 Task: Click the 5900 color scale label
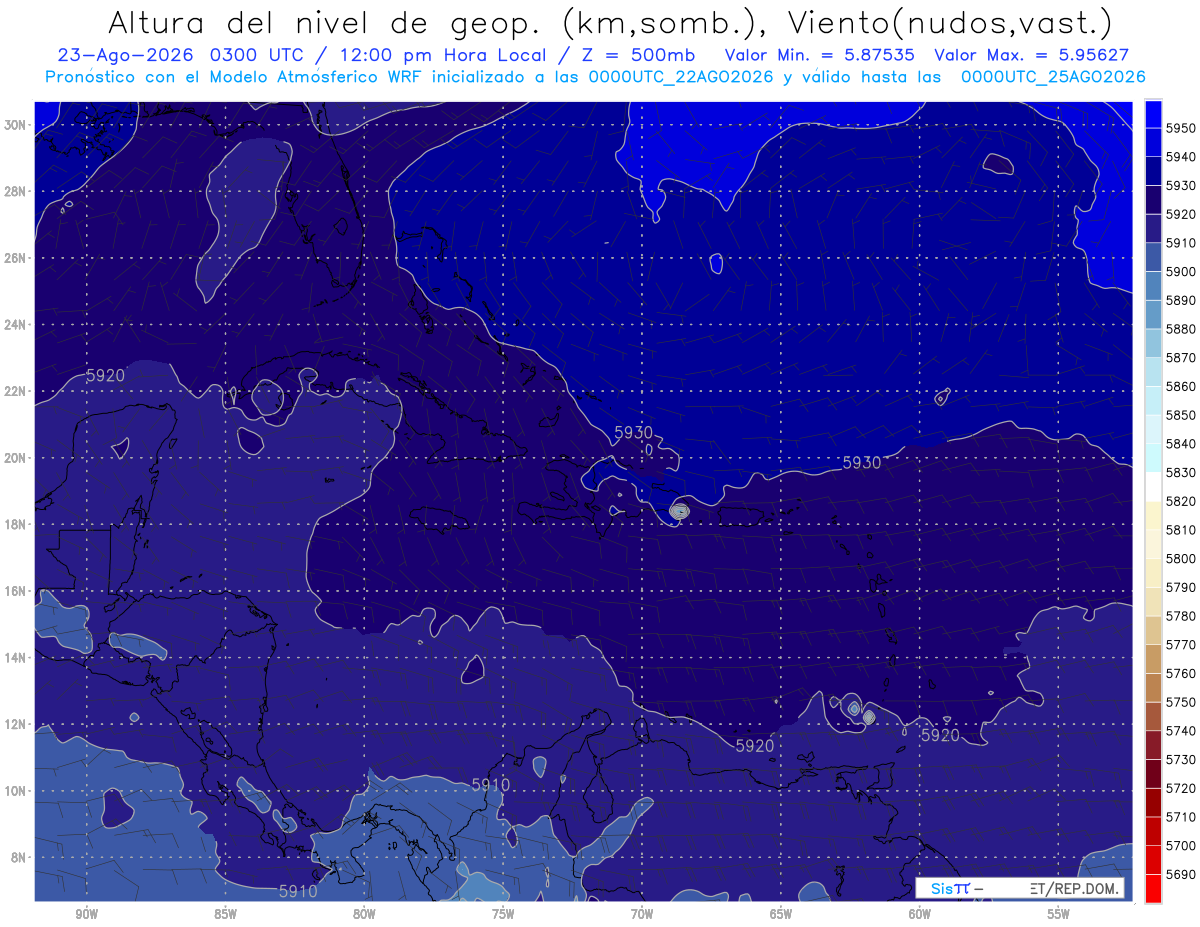(x=1181, y=272)
